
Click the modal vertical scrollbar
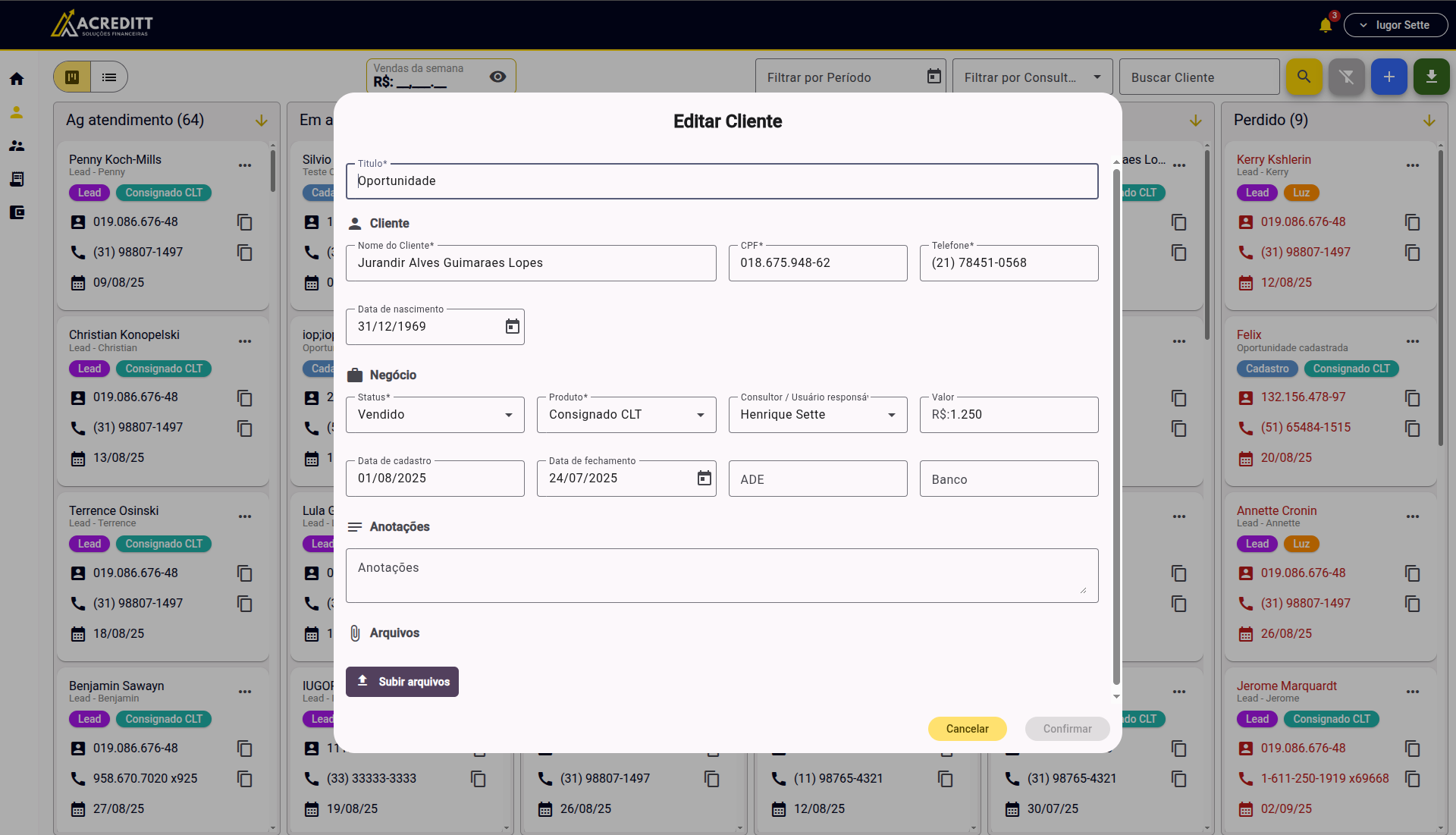point(1116,425)
